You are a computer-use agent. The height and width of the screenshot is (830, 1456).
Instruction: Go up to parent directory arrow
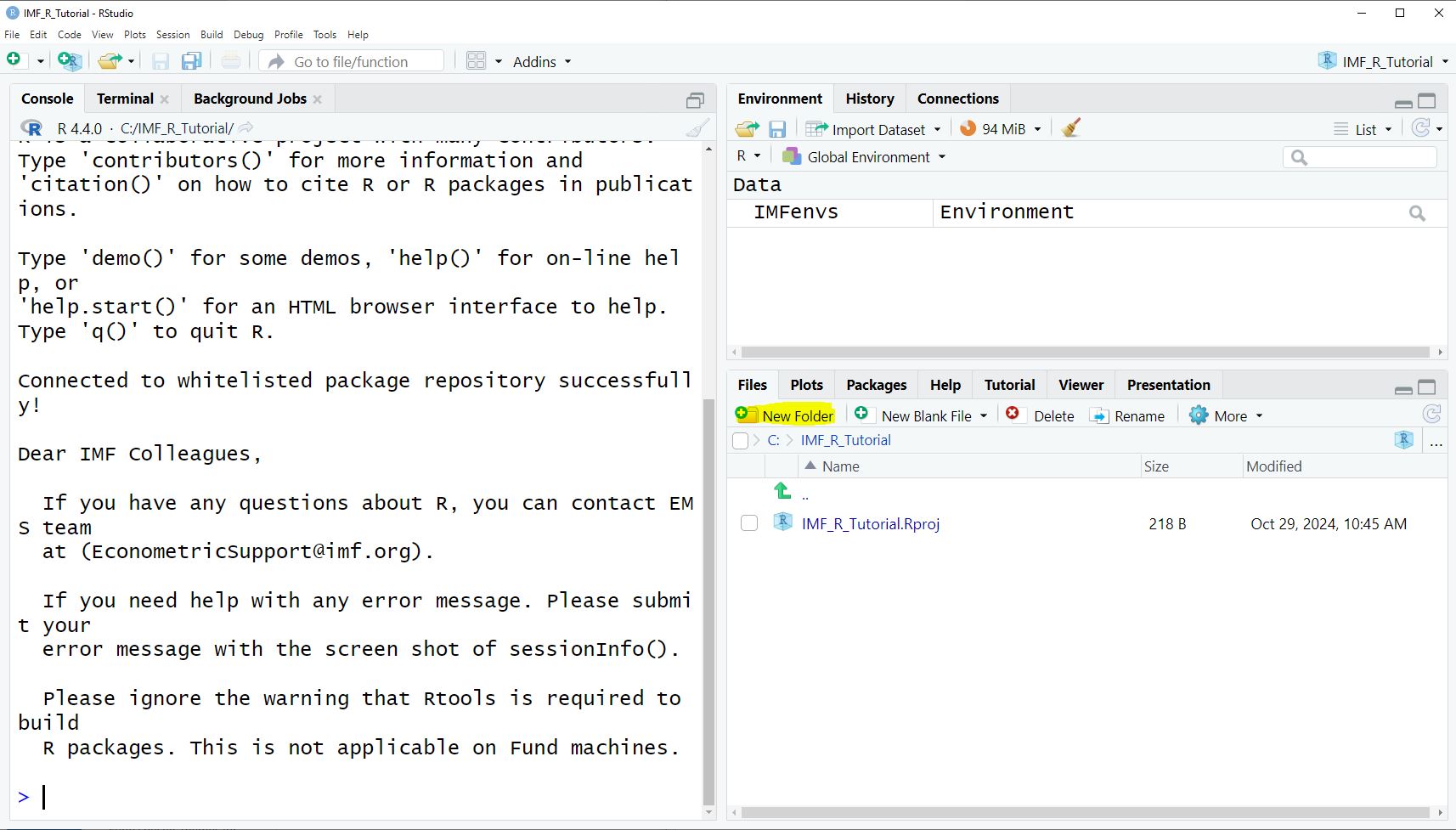point(782,491)
